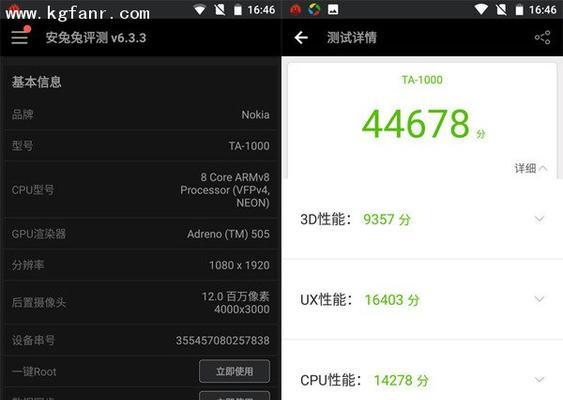The width and height of the screenshot is (563, 400).
Task: Tap the battery icon in left status bar
Action: 238,10
